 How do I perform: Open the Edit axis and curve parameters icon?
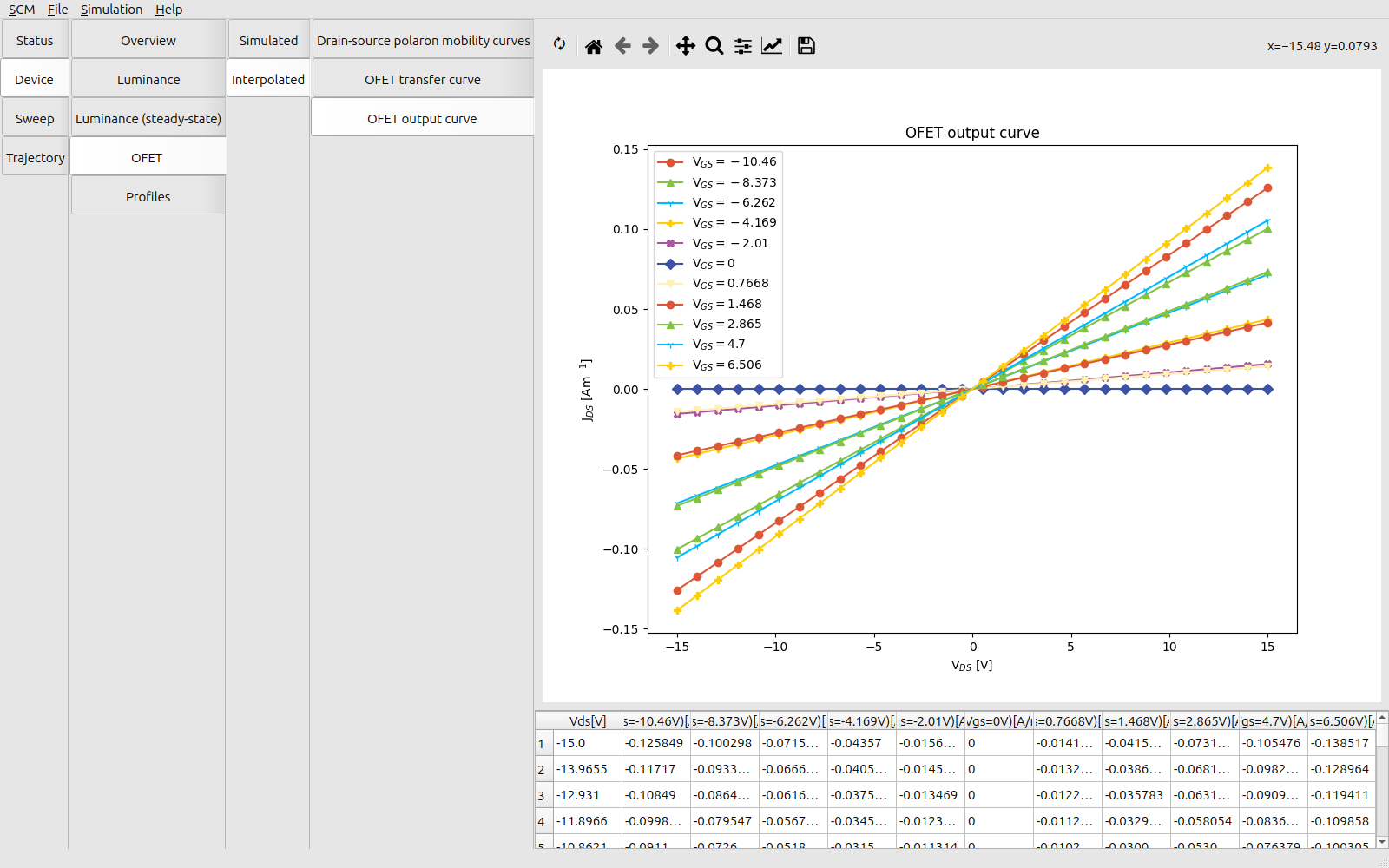click(772, 46)
